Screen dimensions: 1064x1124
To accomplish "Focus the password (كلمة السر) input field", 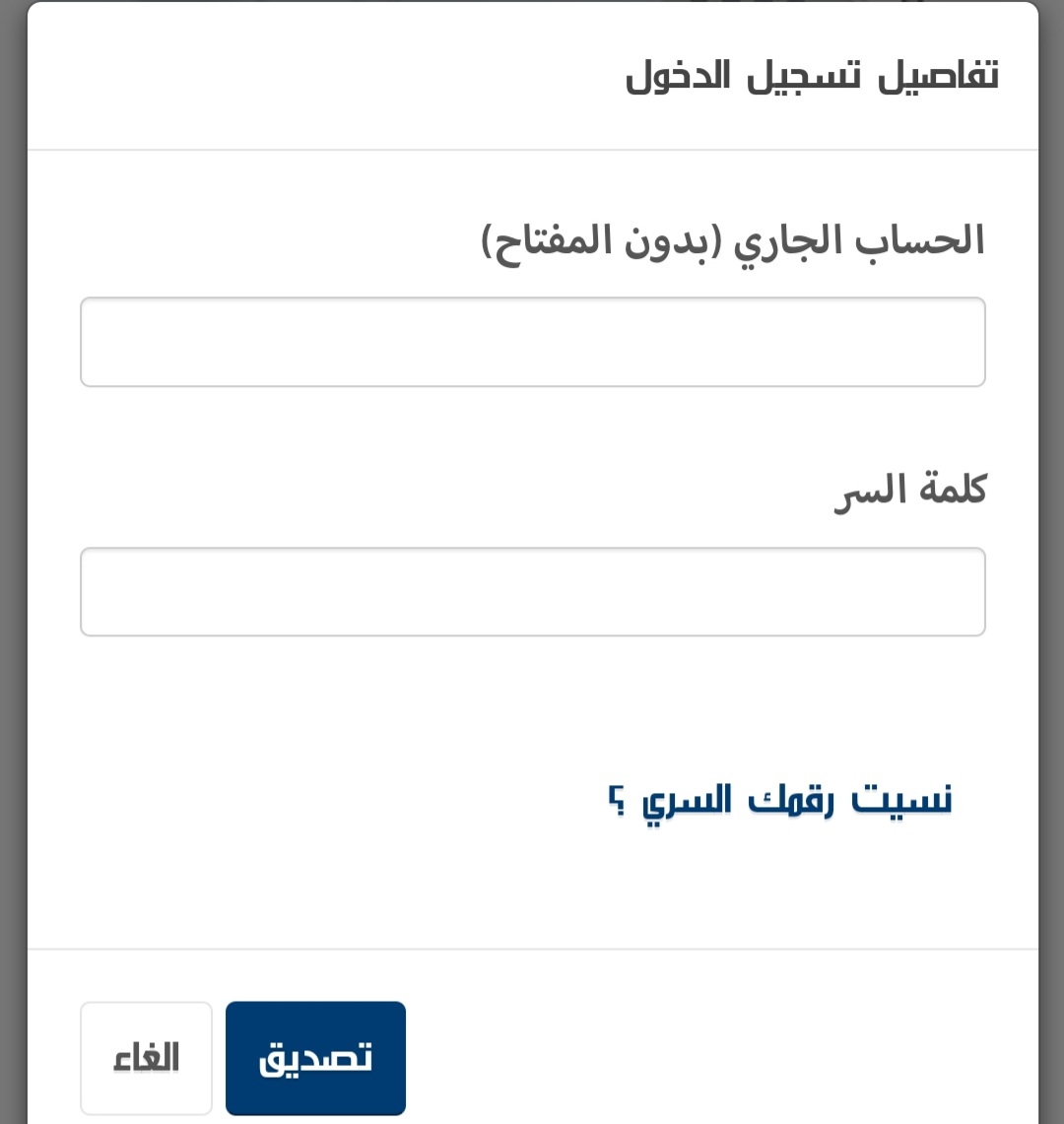I will [x=532, y=592].
